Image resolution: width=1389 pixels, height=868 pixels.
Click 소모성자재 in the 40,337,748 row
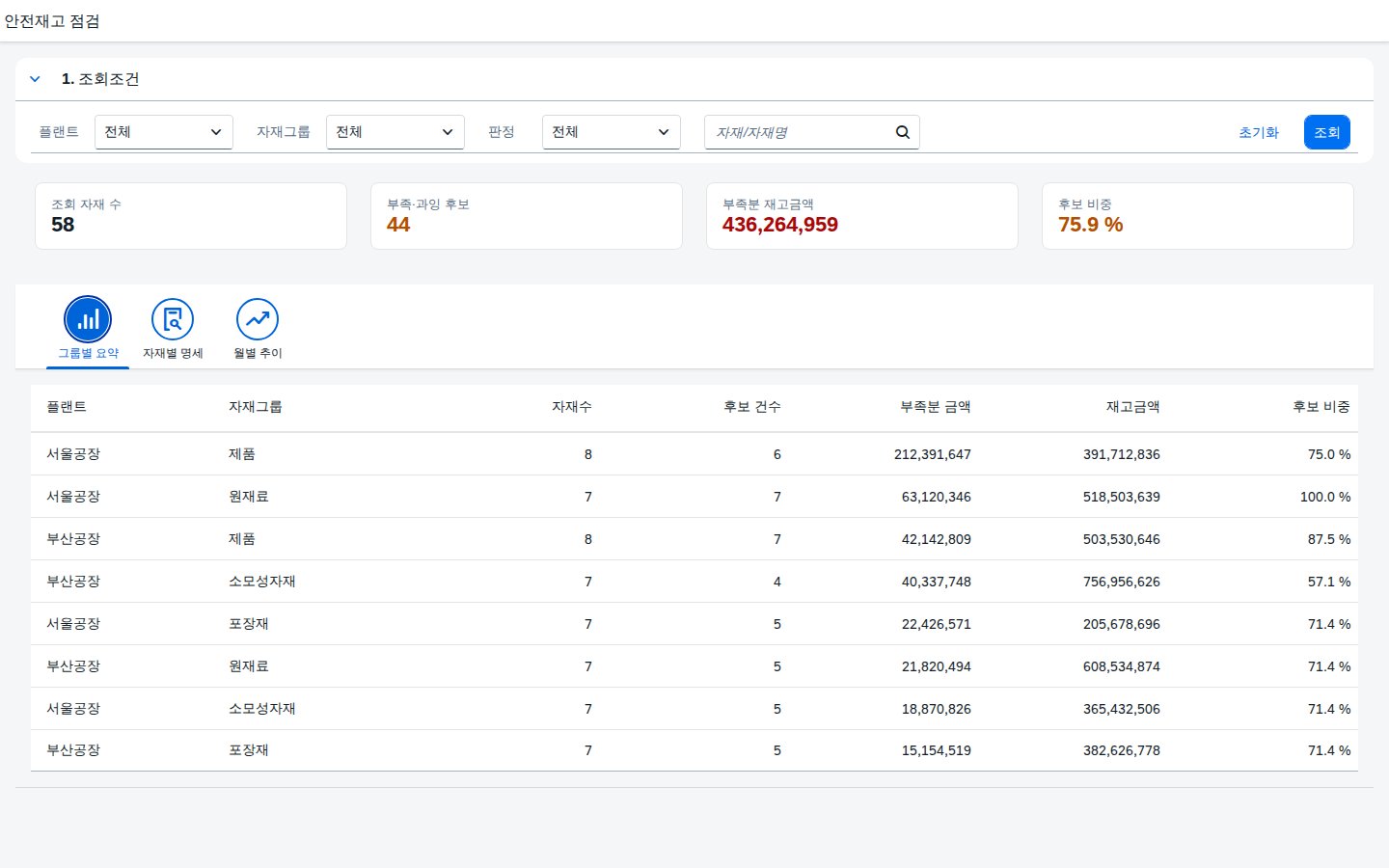[262, 582]
